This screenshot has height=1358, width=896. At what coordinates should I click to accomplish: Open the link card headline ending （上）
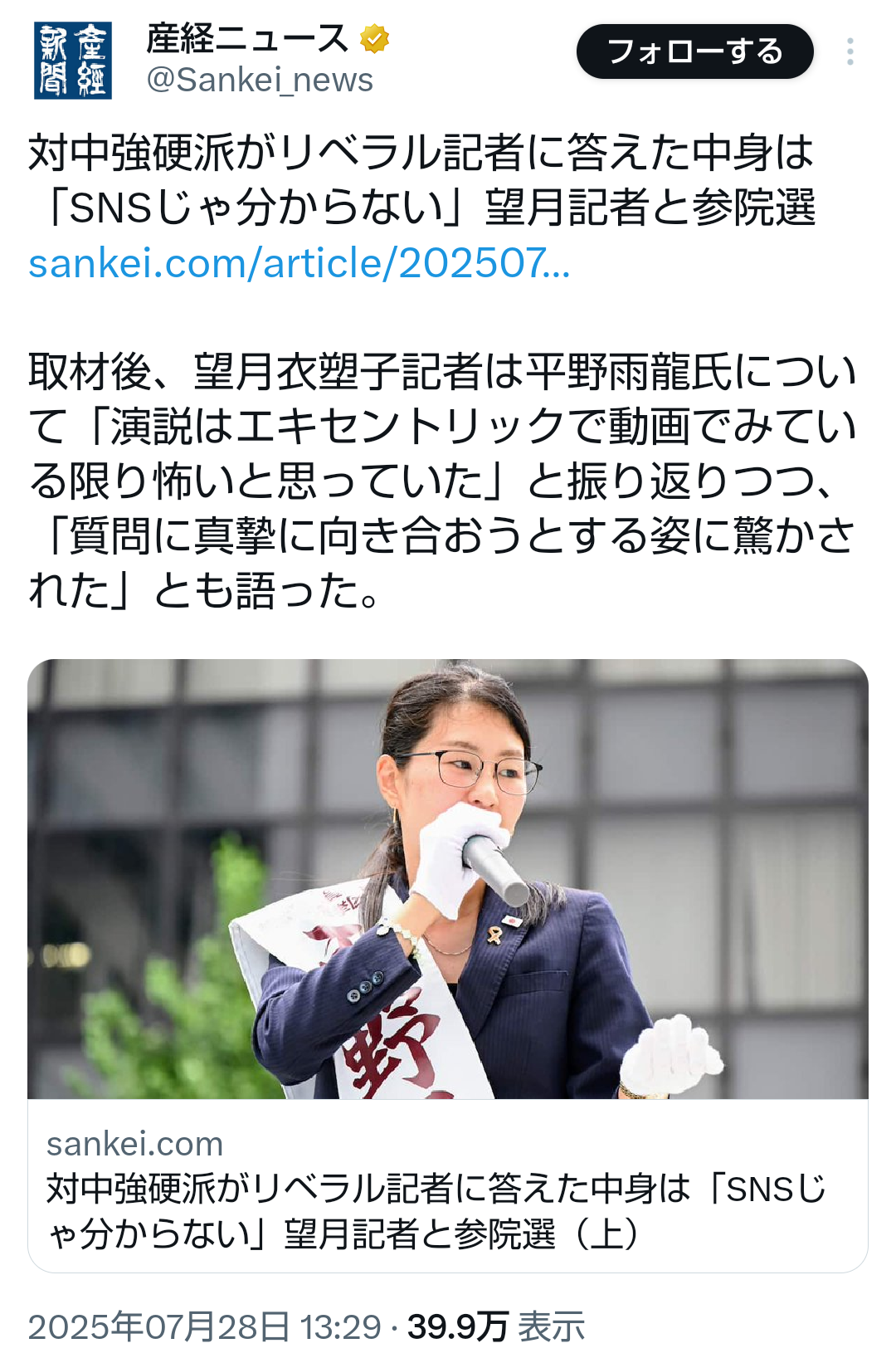click(x=436, y=1212)
